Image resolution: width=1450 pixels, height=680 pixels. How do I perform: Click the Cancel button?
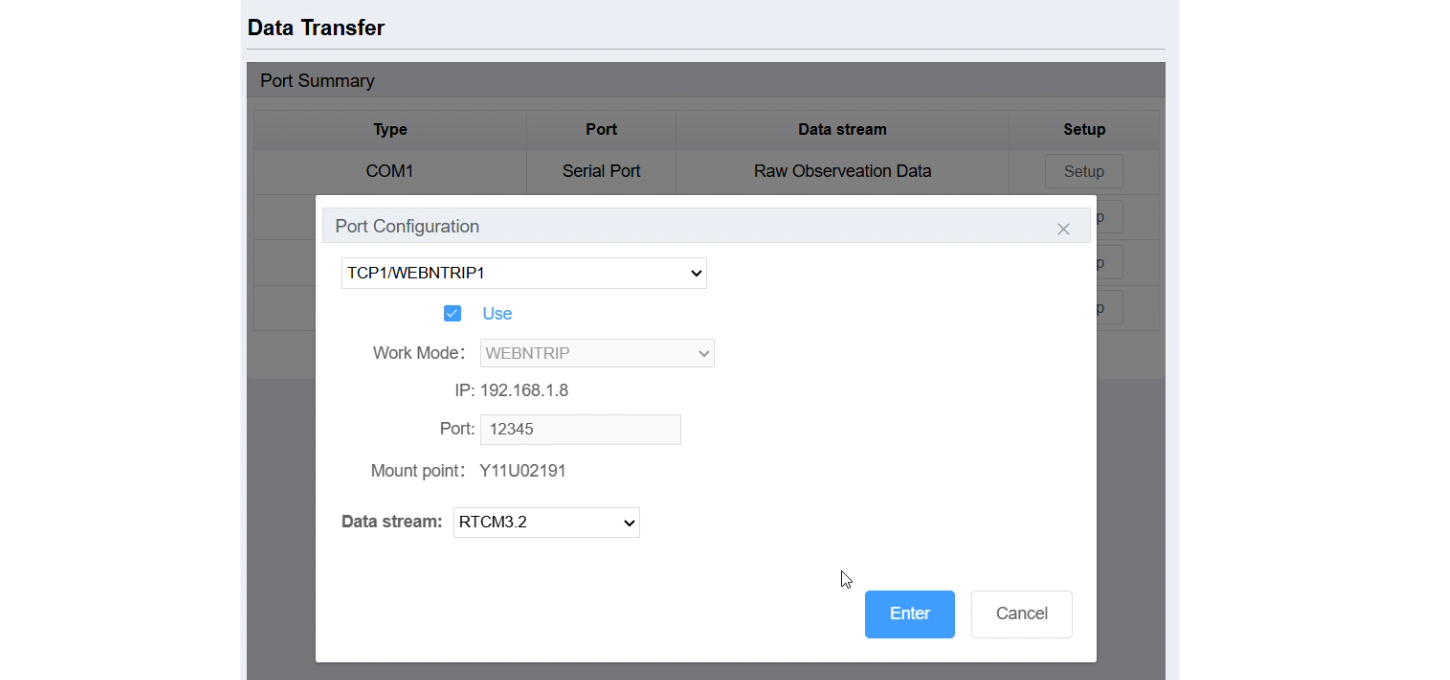(1022, 614)
